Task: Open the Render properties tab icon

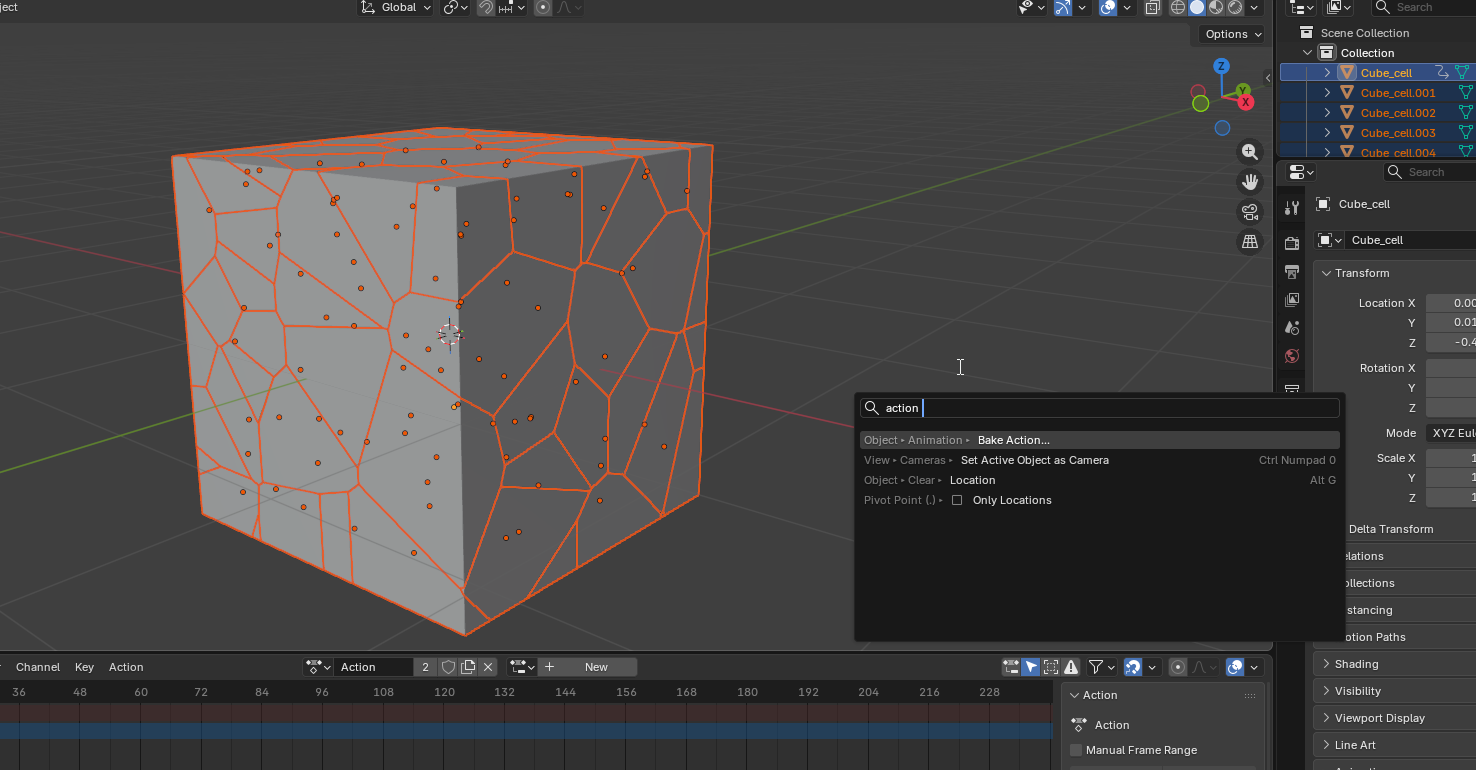Action: click(1292, 243)
